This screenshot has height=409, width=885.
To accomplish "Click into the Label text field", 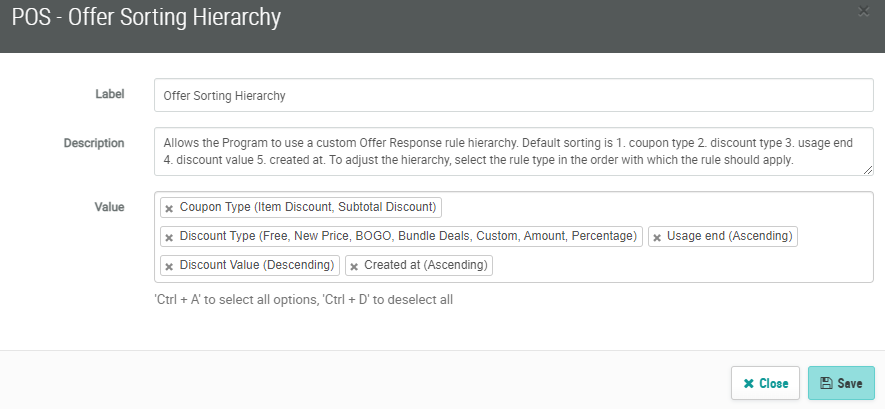I will coord(514,96).
